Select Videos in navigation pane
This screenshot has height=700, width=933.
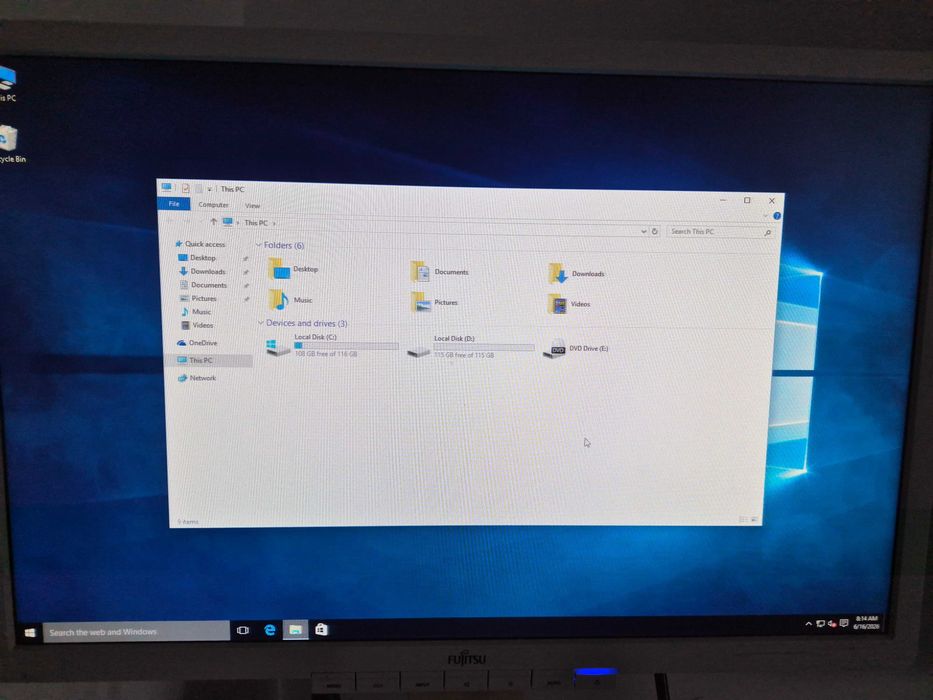(197, 325)
